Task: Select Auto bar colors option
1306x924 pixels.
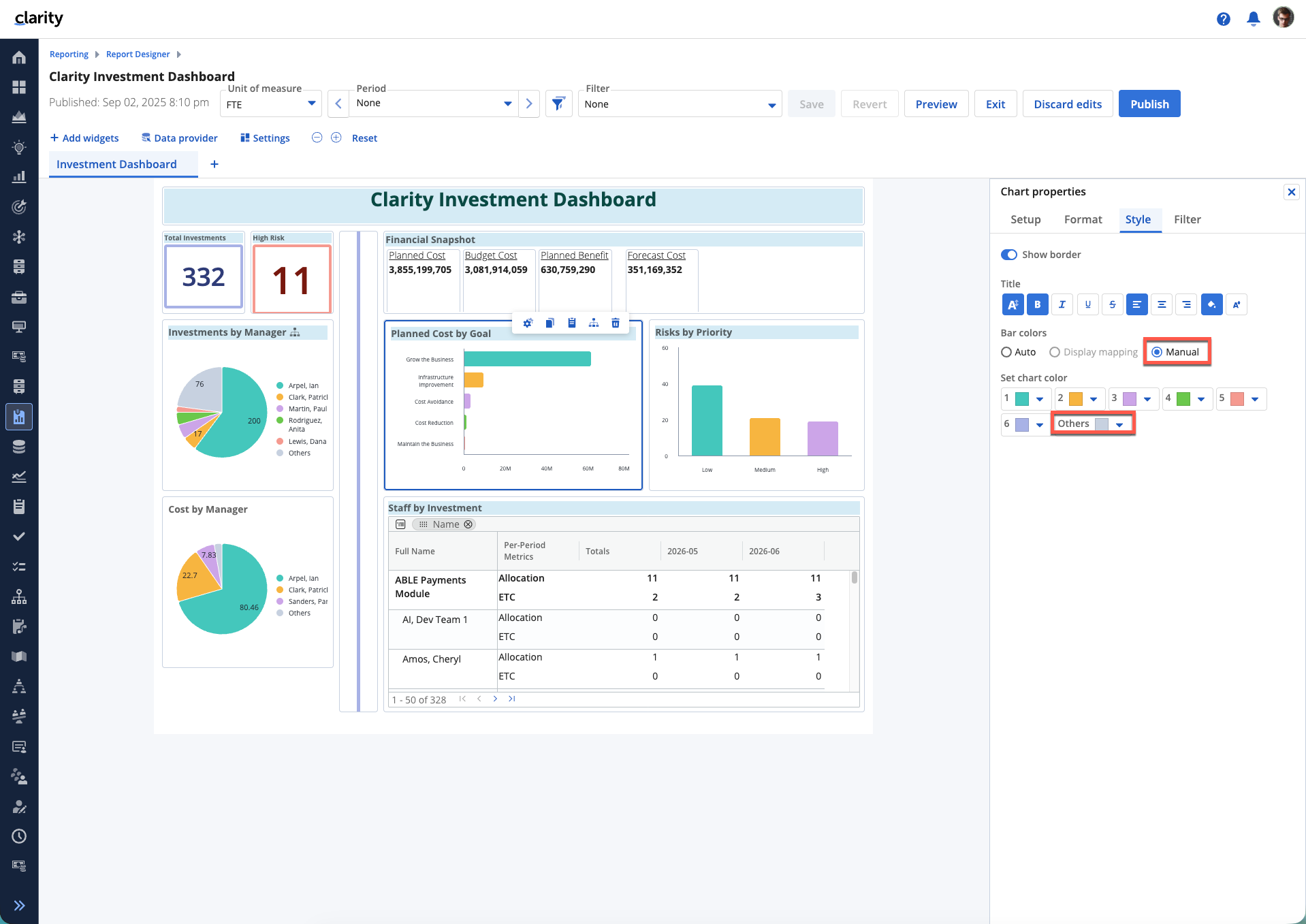Action: click(1006, 352)
